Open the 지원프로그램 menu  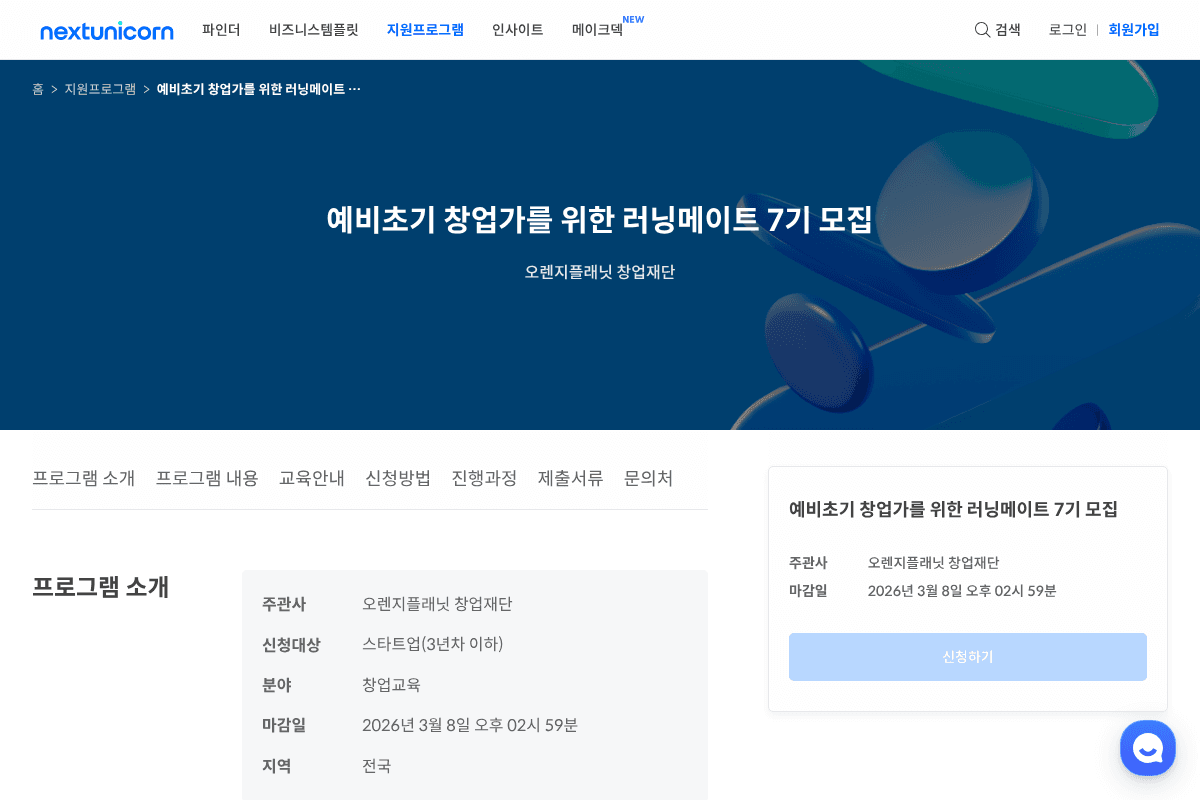[425, 30]
